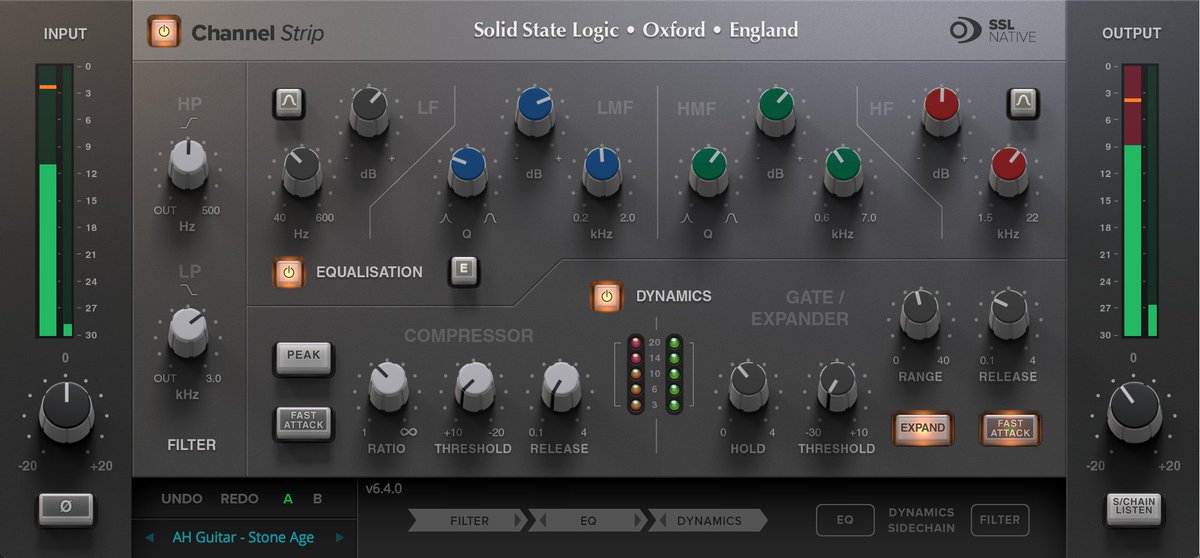Image resolution: width=1200 pixels, height=558 pixels.
Task: Click the output level meter
Action: click(1140, 200)
